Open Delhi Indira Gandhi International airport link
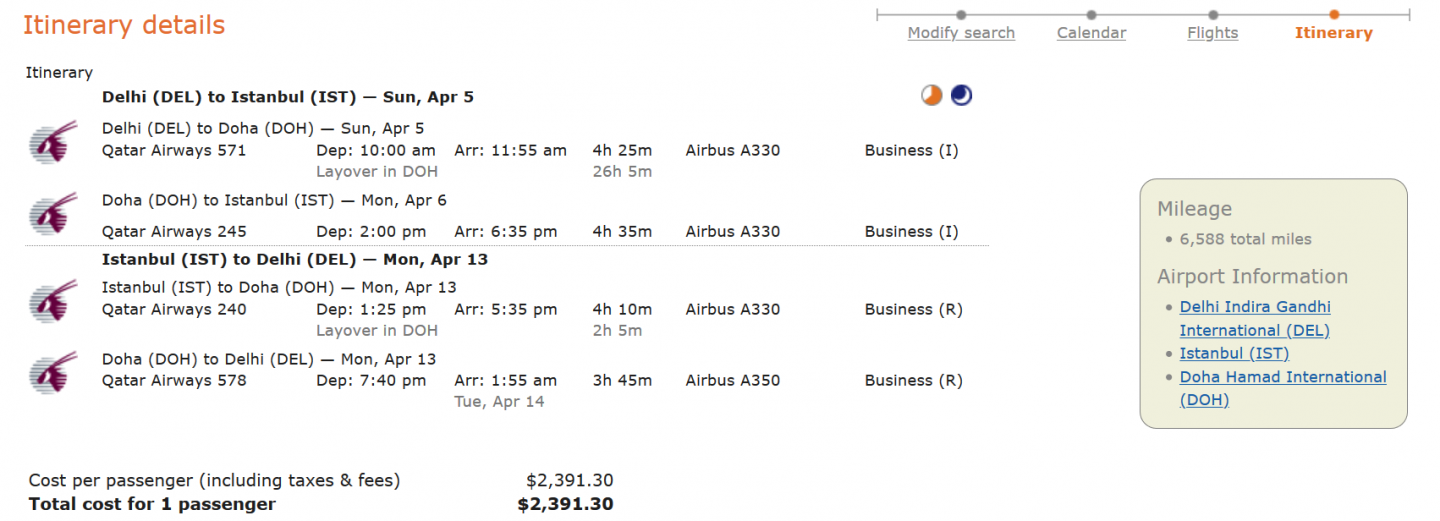 pyautogui.click(x=1255, y=318)
